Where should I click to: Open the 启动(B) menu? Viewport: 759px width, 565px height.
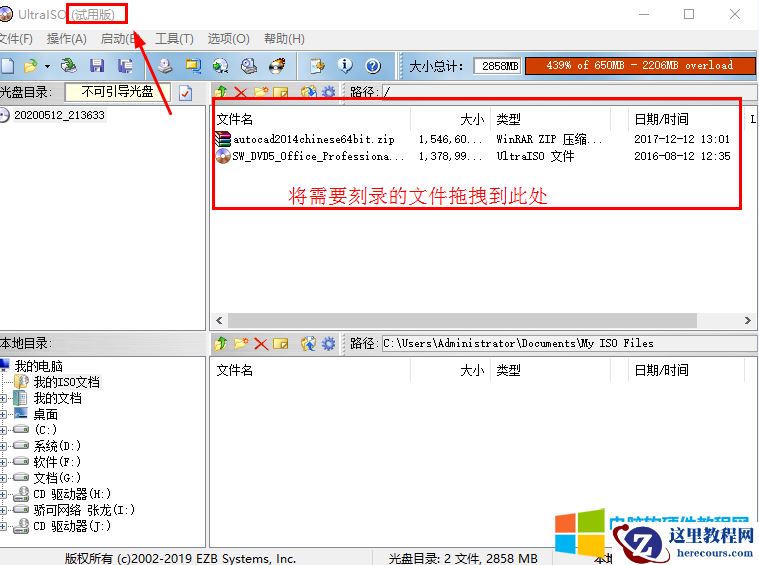(x=120, y=39)
